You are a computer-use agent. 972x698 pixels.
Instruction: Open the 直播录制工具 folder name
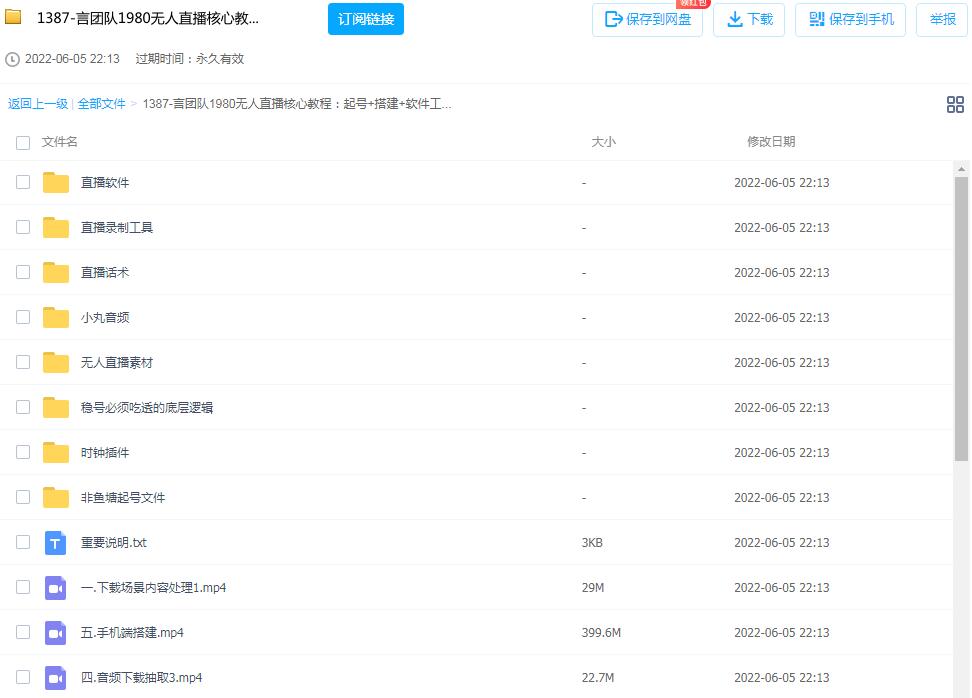117,228
